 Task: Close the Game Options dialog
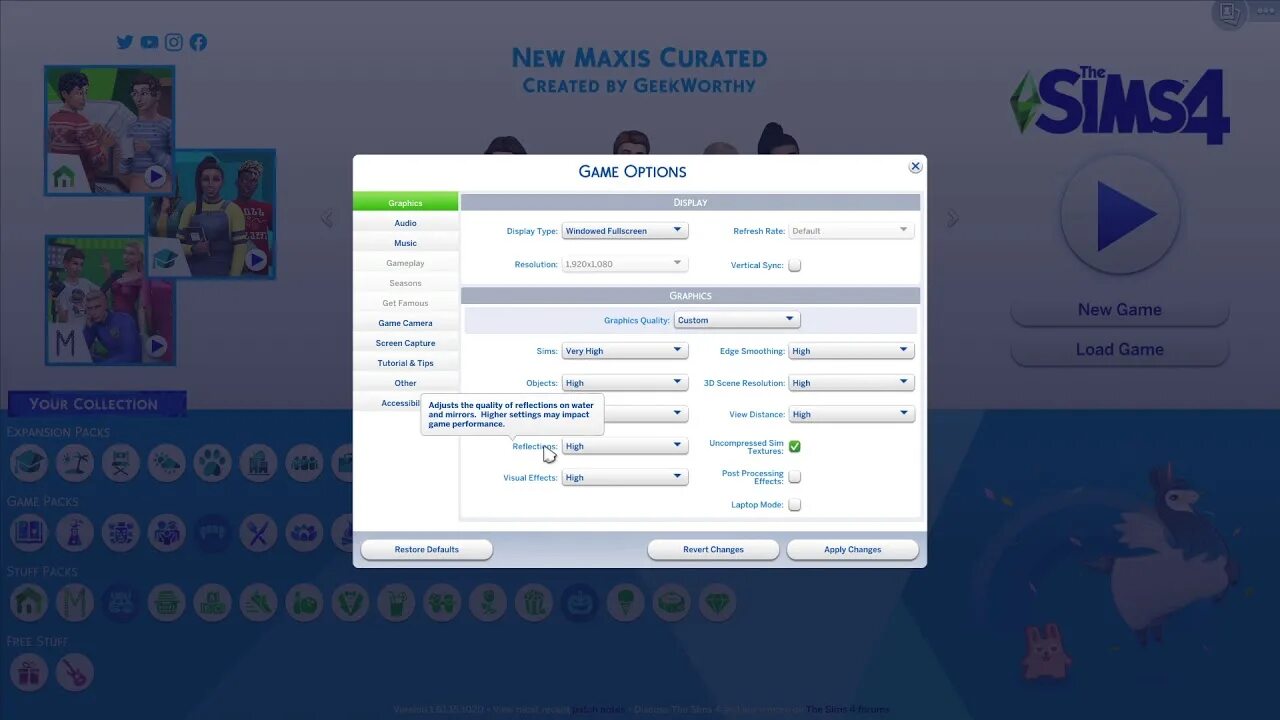914,167
